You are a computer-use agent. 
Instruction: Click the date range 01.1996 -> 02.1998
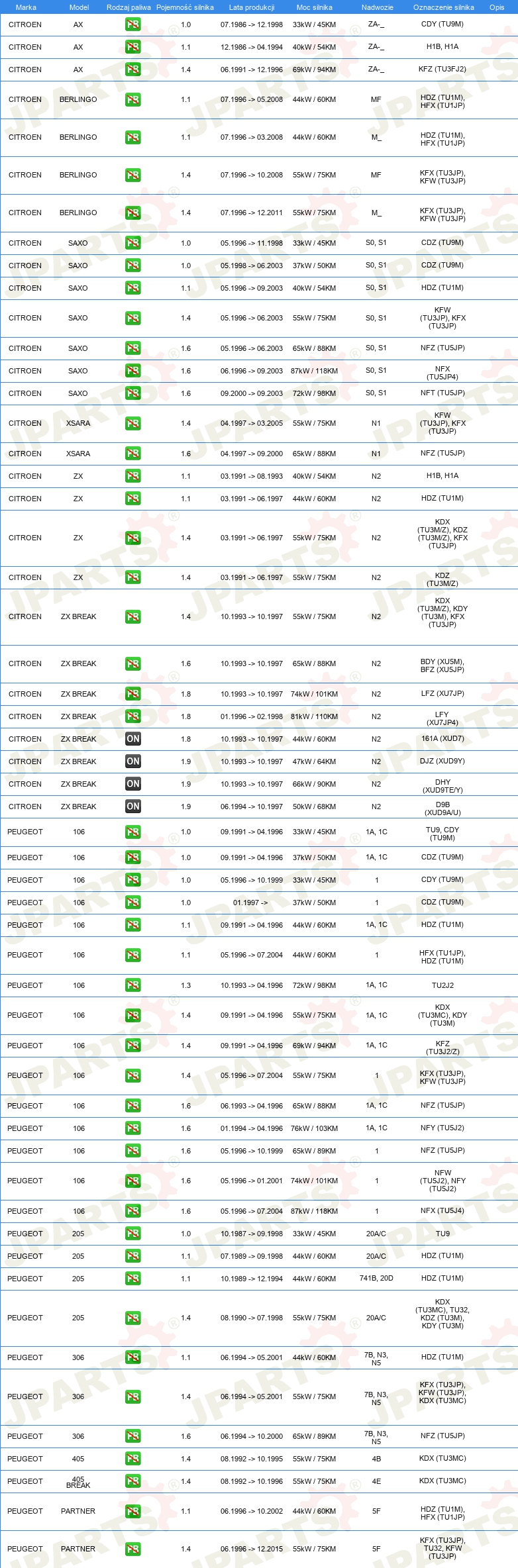tap(252, 716)
